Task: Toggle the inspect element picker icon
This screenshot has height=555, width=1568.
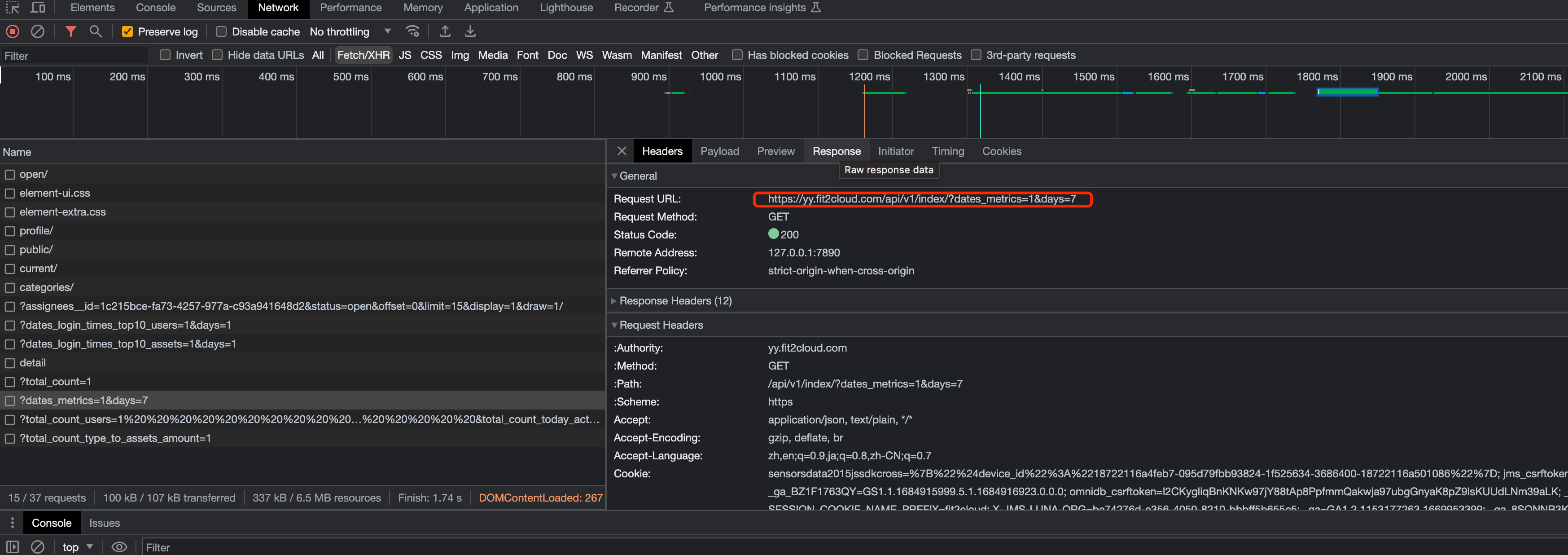Action: coord(13,8)
